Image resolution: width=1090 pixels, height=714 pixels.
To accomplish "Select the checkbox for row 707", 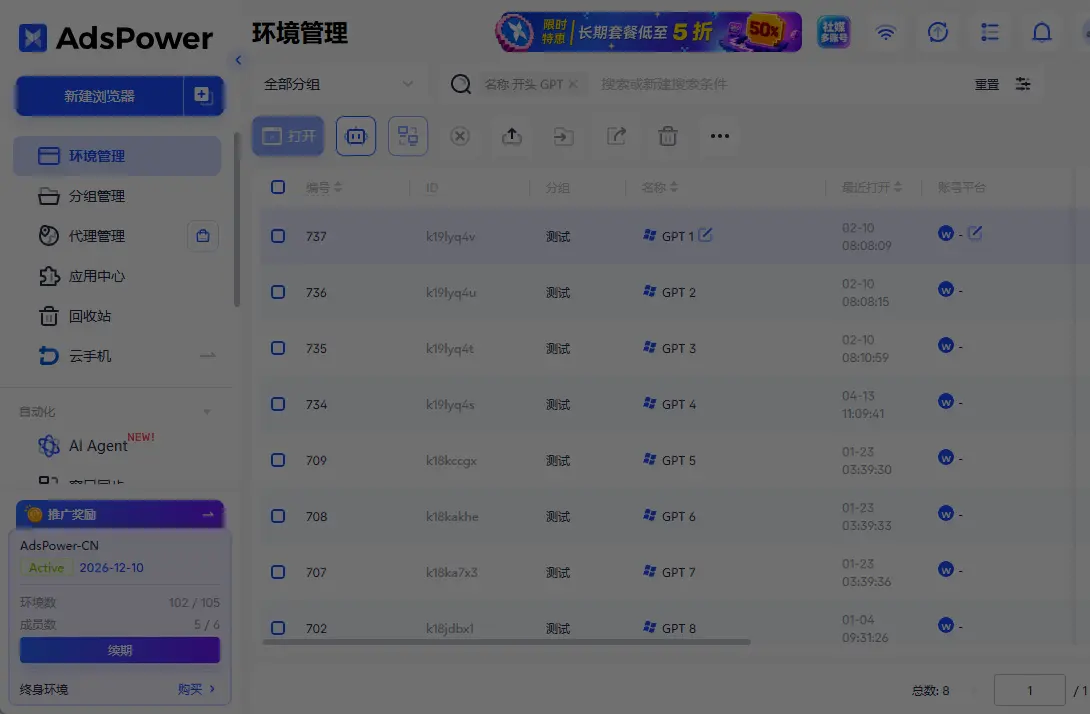I will coord(278,572).
